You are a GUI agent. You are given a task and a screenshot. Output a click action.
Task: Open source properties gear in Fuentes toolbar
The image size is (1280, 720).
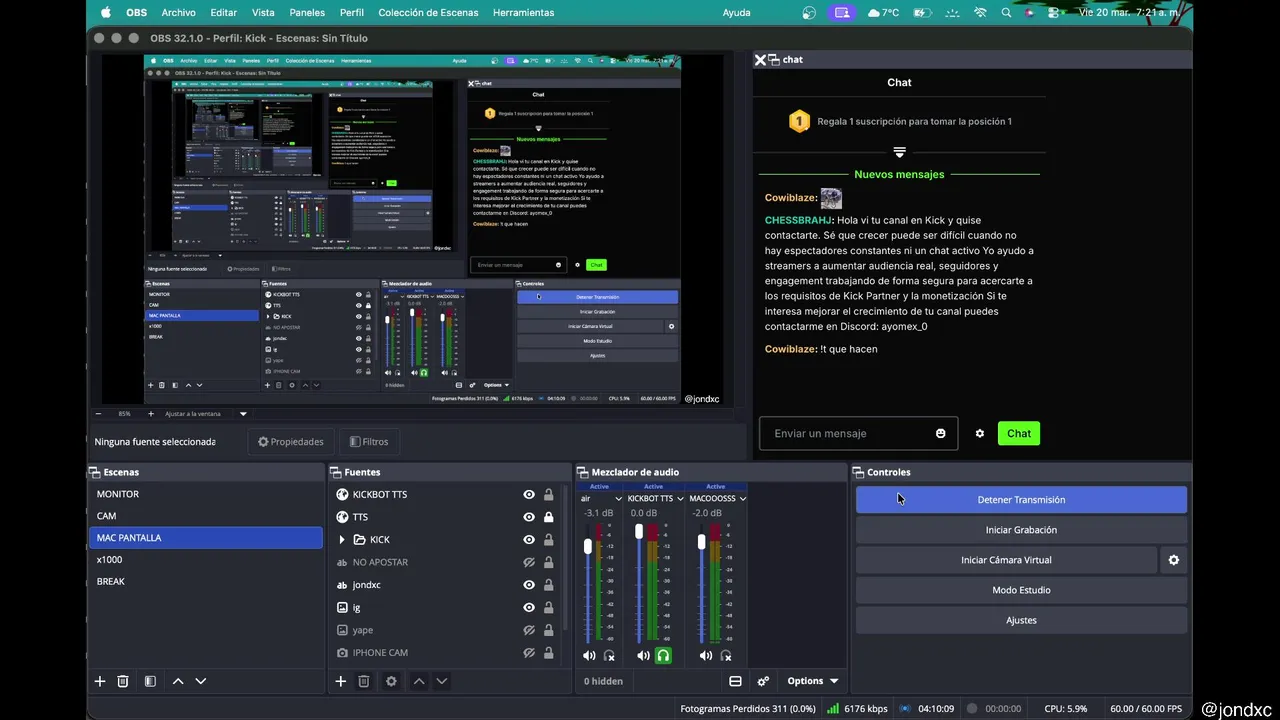391,681
